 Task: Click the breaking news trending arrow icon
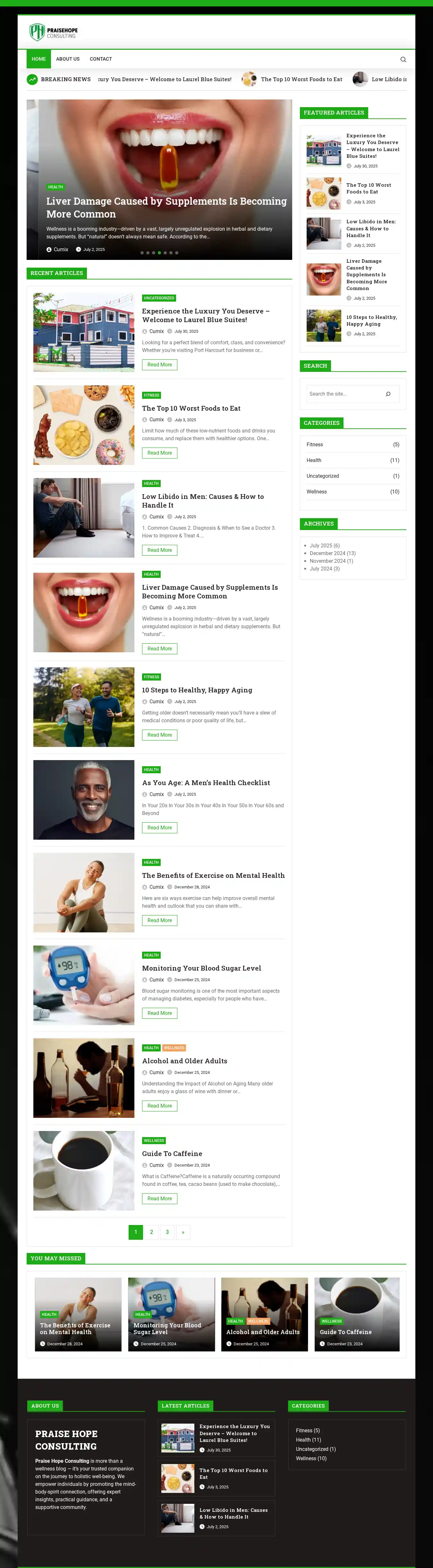32,79
